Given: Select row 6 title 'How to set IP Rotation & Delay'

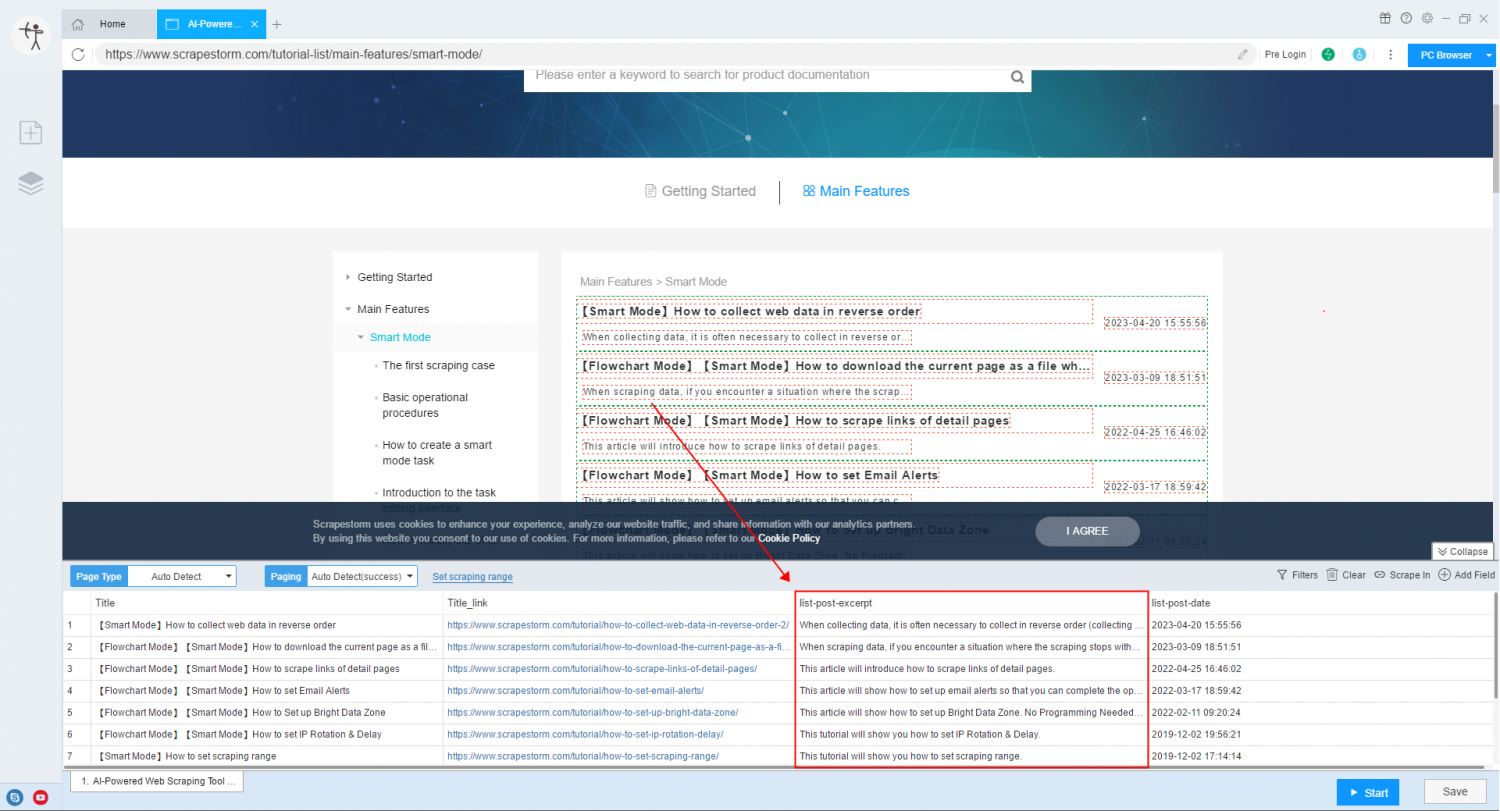Looking at the screenshot, I should [x=267, y=735].
